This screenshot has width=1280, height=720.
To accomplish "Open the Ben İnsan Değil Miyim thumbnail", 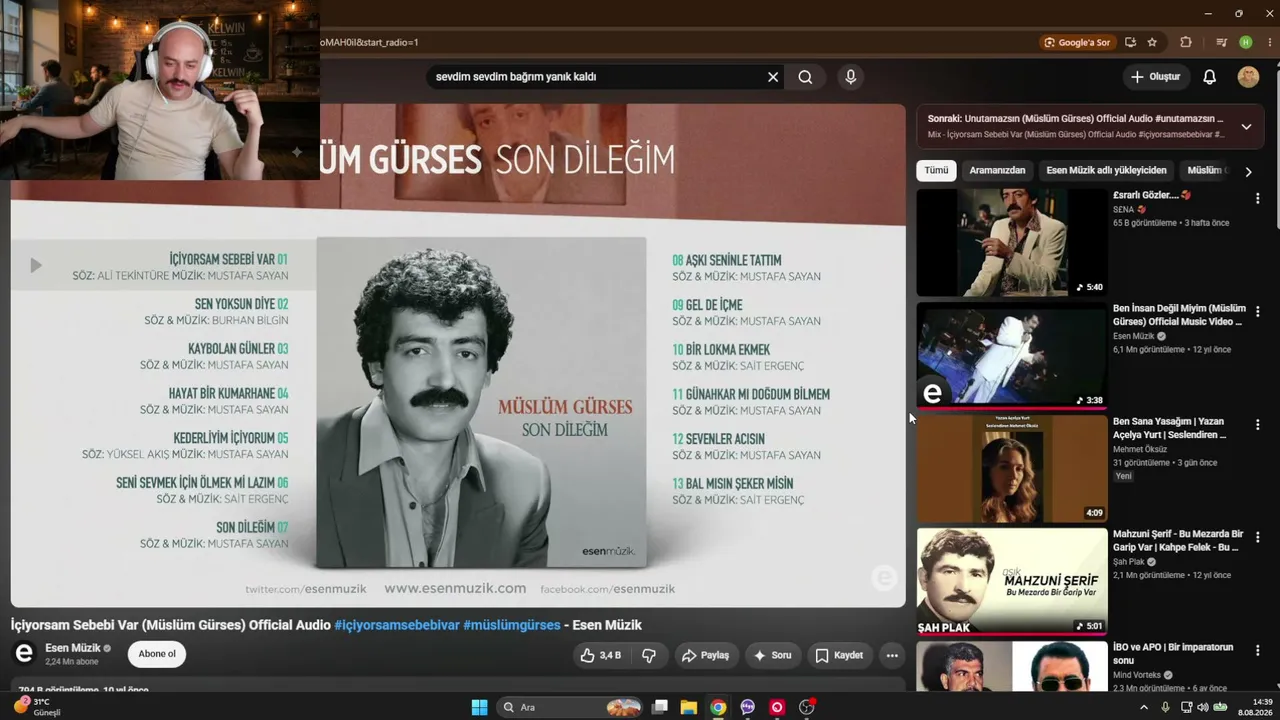I will (x=1012, y=356).
